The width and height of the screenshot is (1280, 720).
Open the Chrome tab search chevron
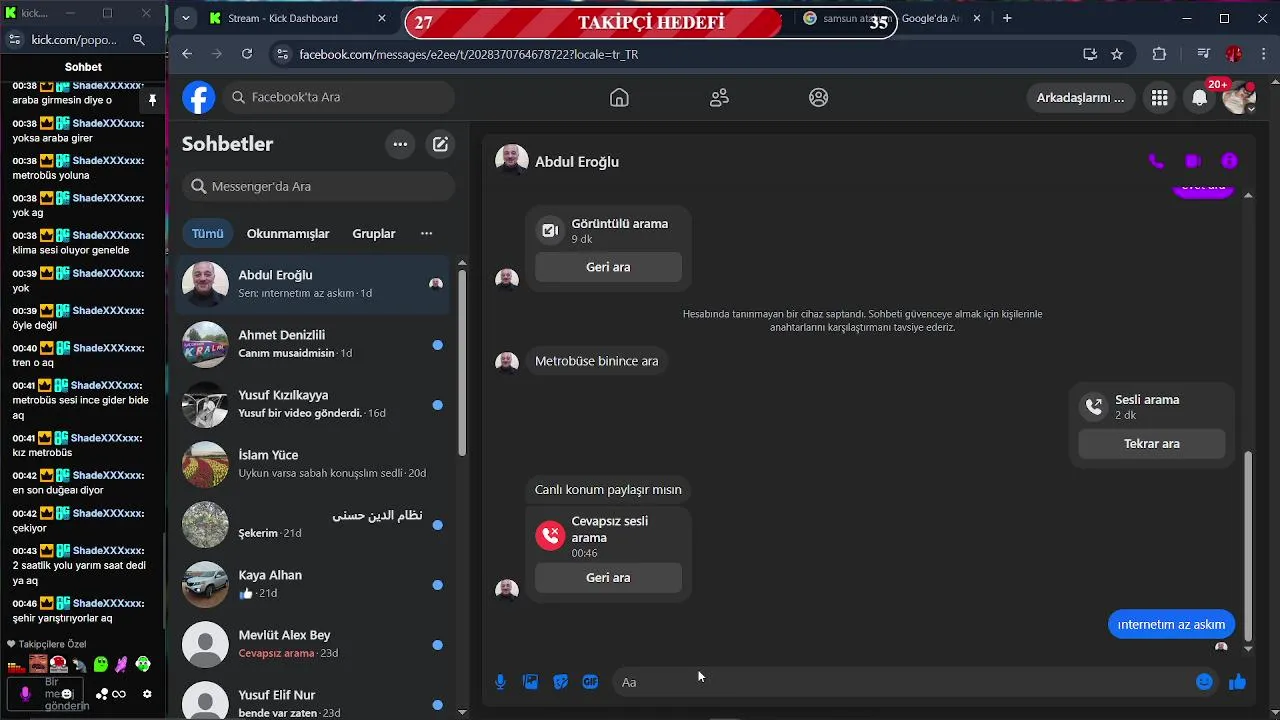(185, 18)
